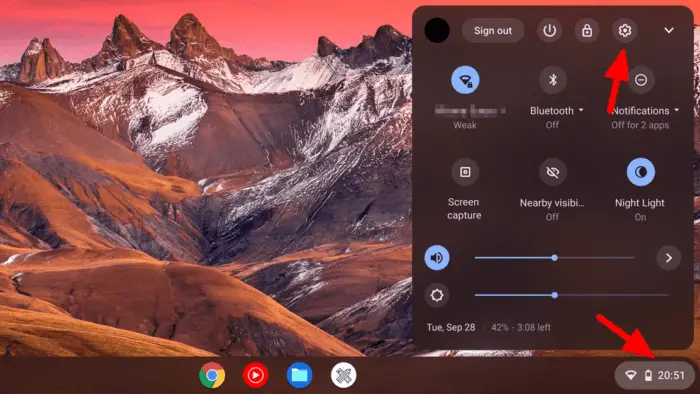Open the Files app on the shelf
This screenshot has height=394, width=700.
click(x=299, y=375)
